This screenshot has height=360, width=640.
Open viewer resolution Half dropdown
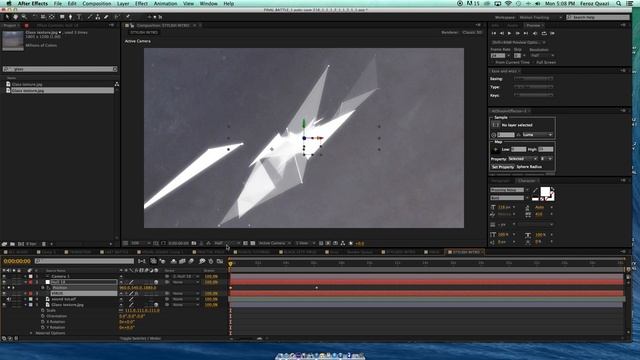(x=227, y=243)
